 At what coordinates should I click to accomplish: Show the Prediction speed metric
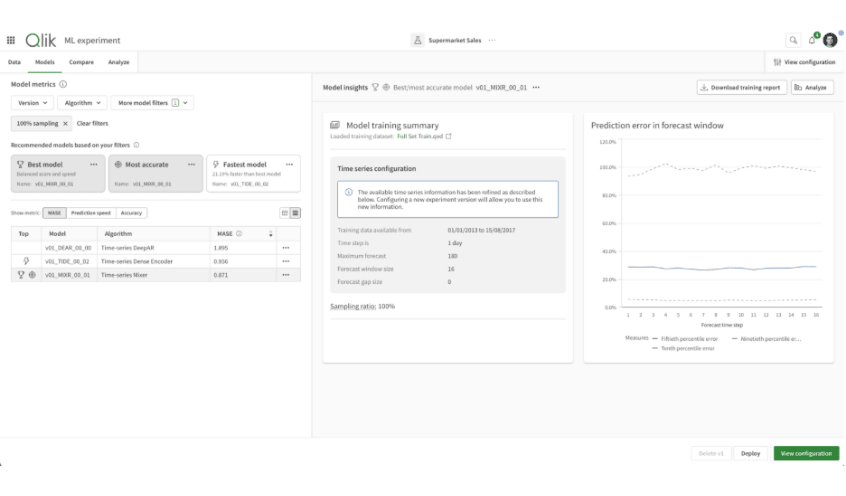pyautogui.click(x=91, y=213)
